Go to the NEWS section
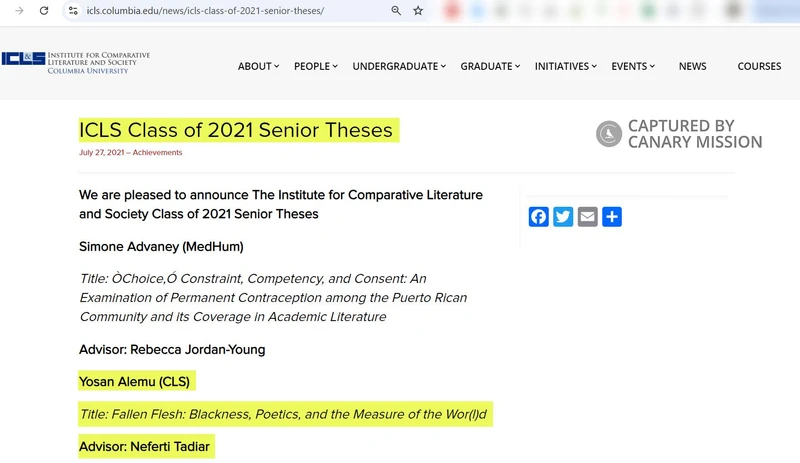This screenshot has height=463, width=800. pos(692,66)
